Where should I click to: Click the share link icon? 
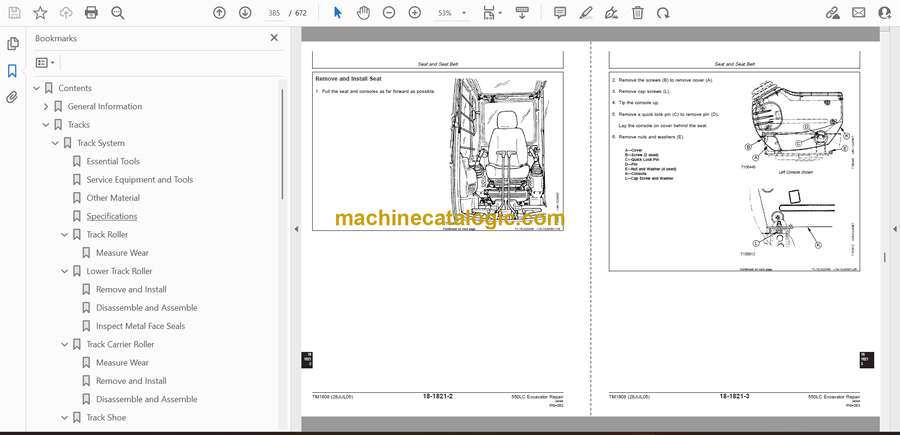(x=832, y=13)
